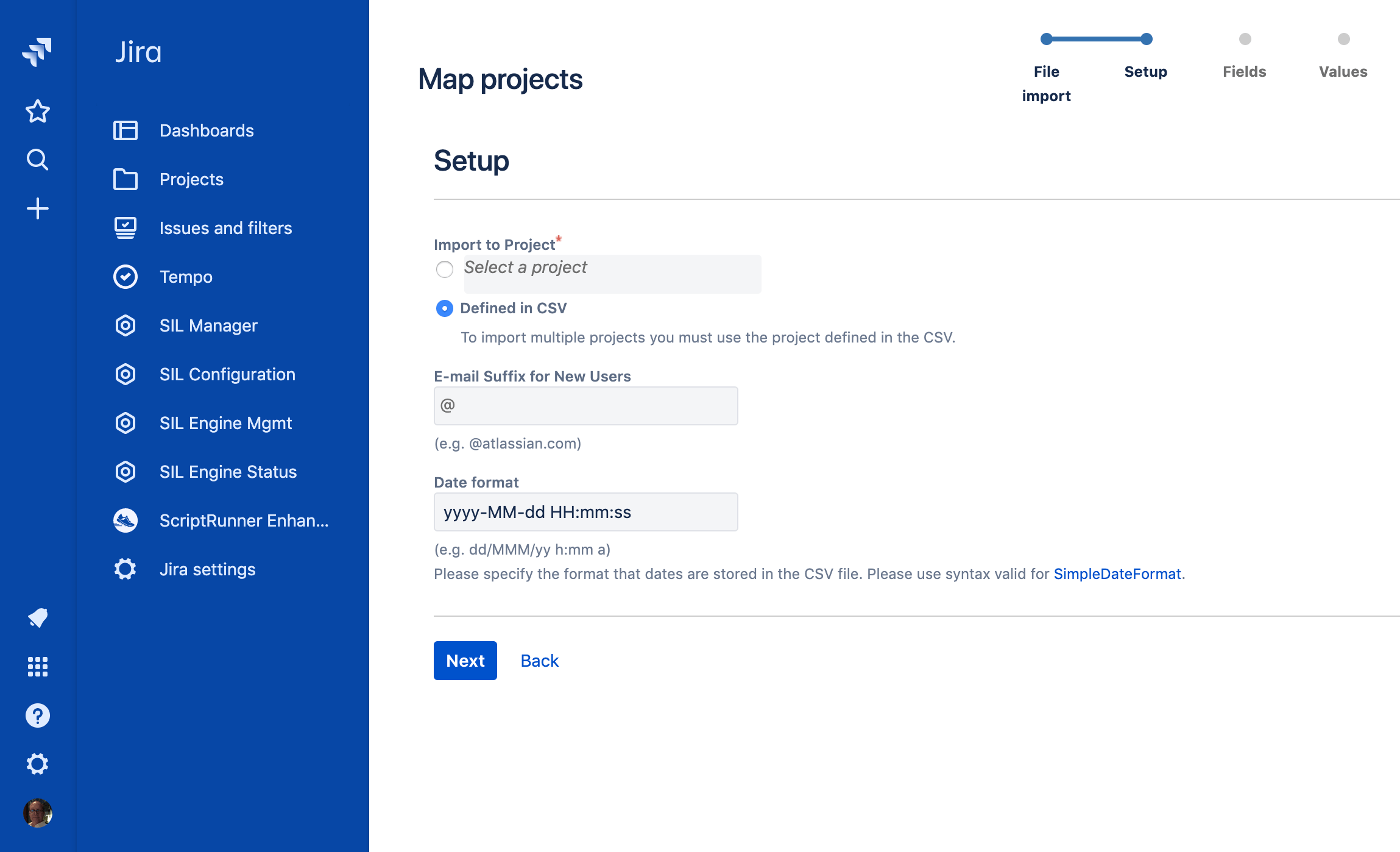The image size is (1400, 852).
Task: Click the user profile avatar
Action: (x=37, y=813)
